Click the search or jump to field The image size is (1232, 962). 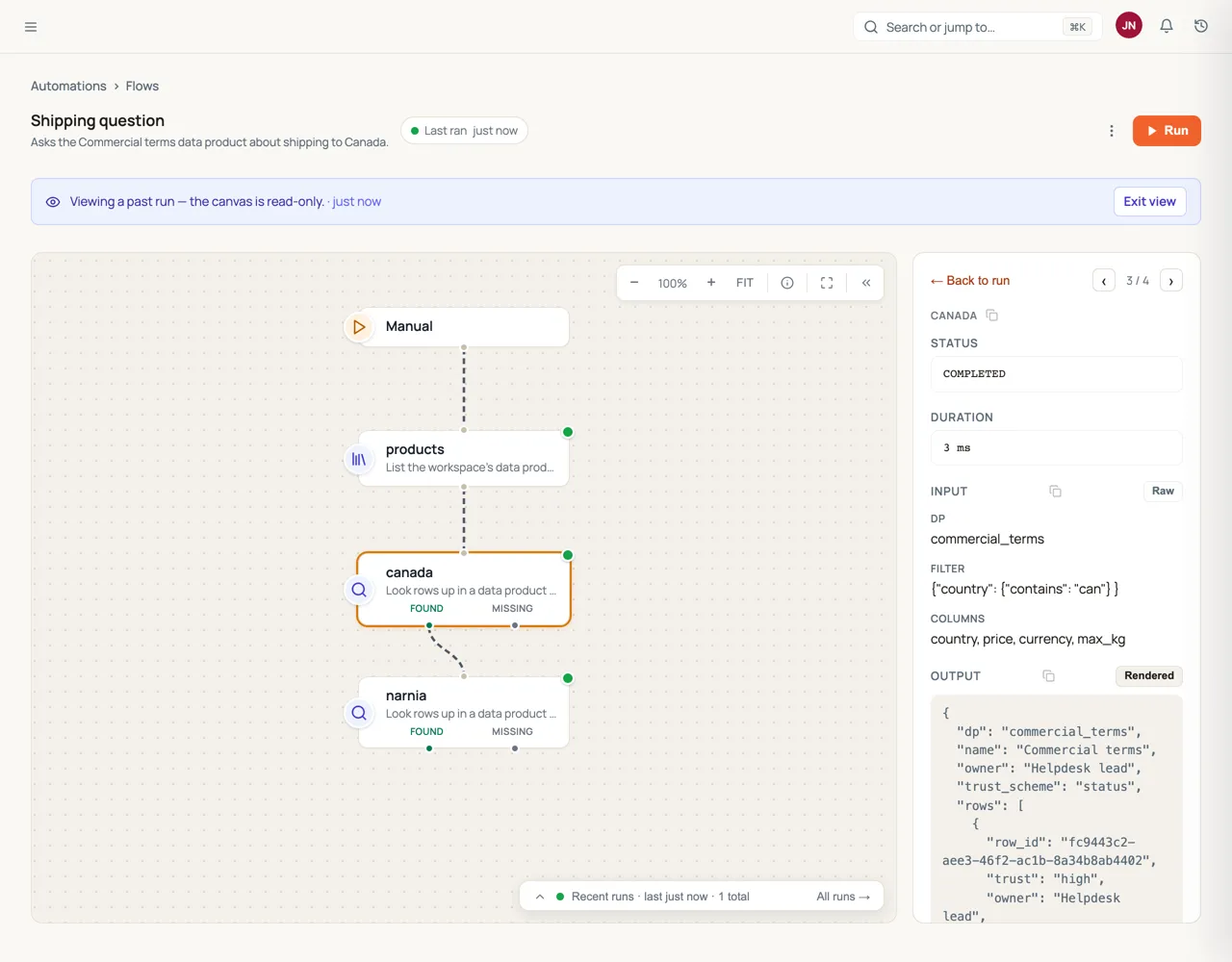977,27
